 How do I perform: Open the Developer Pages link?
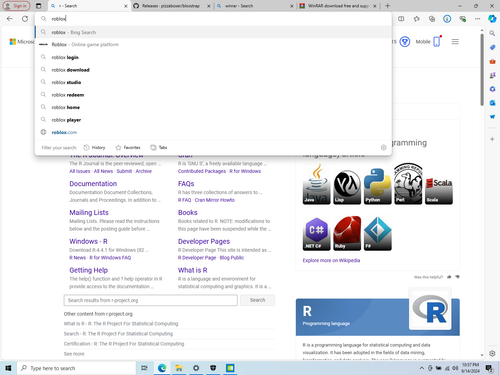(x=204, y=241)
